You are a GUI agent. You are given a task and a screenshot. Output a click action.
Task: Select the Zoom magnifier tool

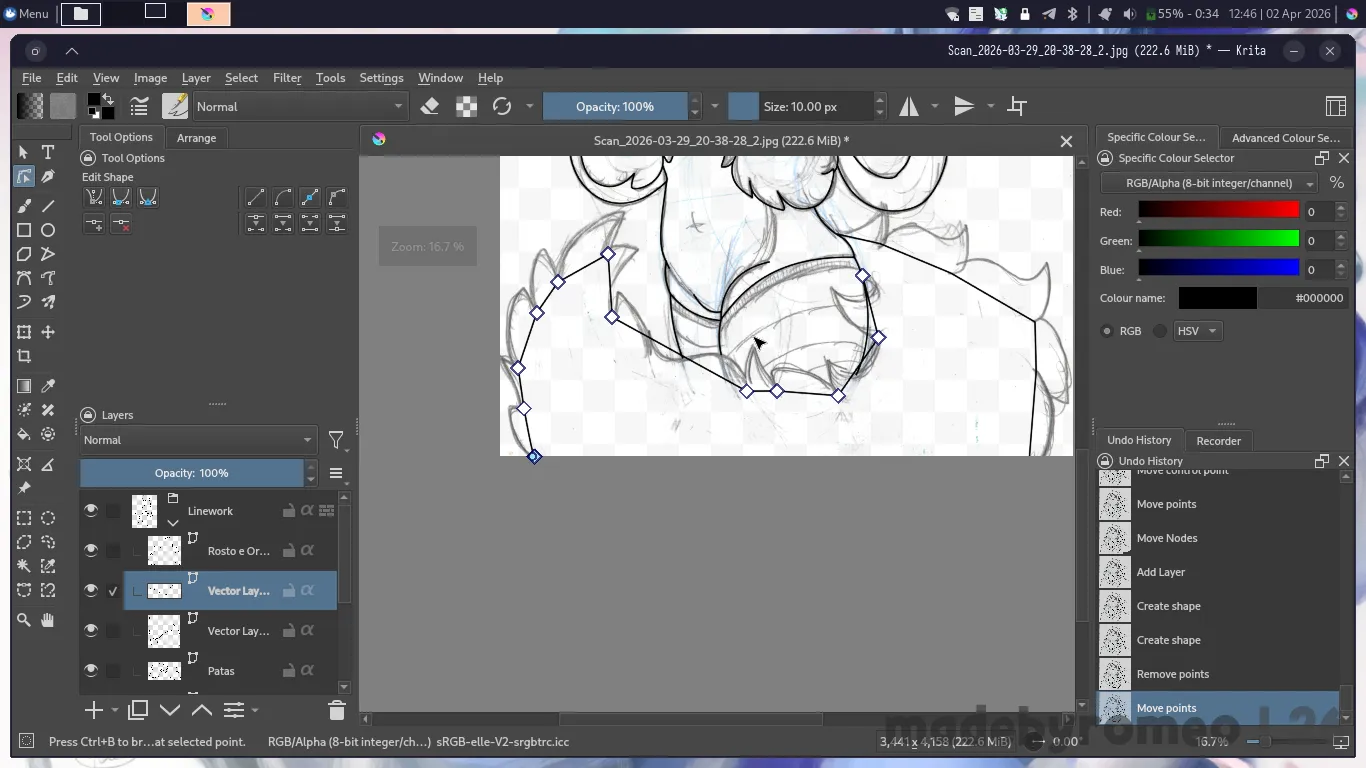pyautogui.click(x=24, y=620)
